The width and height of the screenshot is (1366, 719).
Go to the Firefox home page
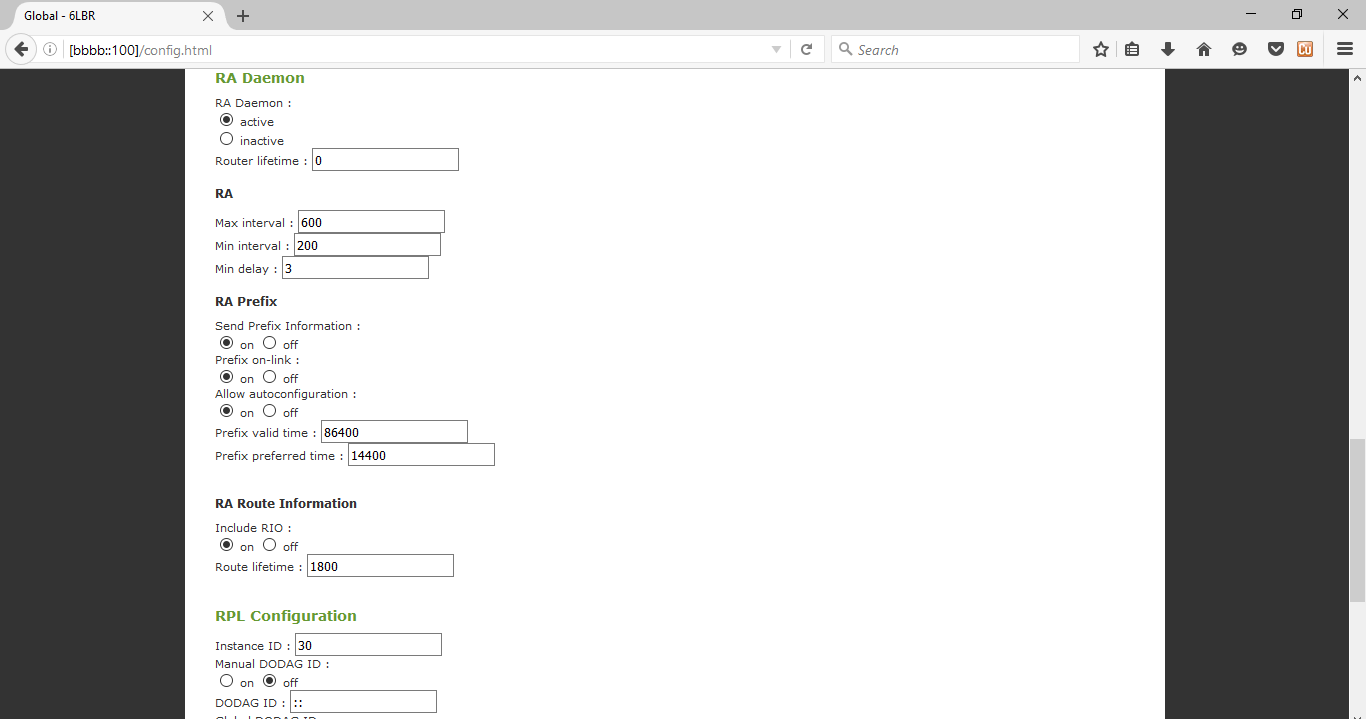coord(1204,49)
